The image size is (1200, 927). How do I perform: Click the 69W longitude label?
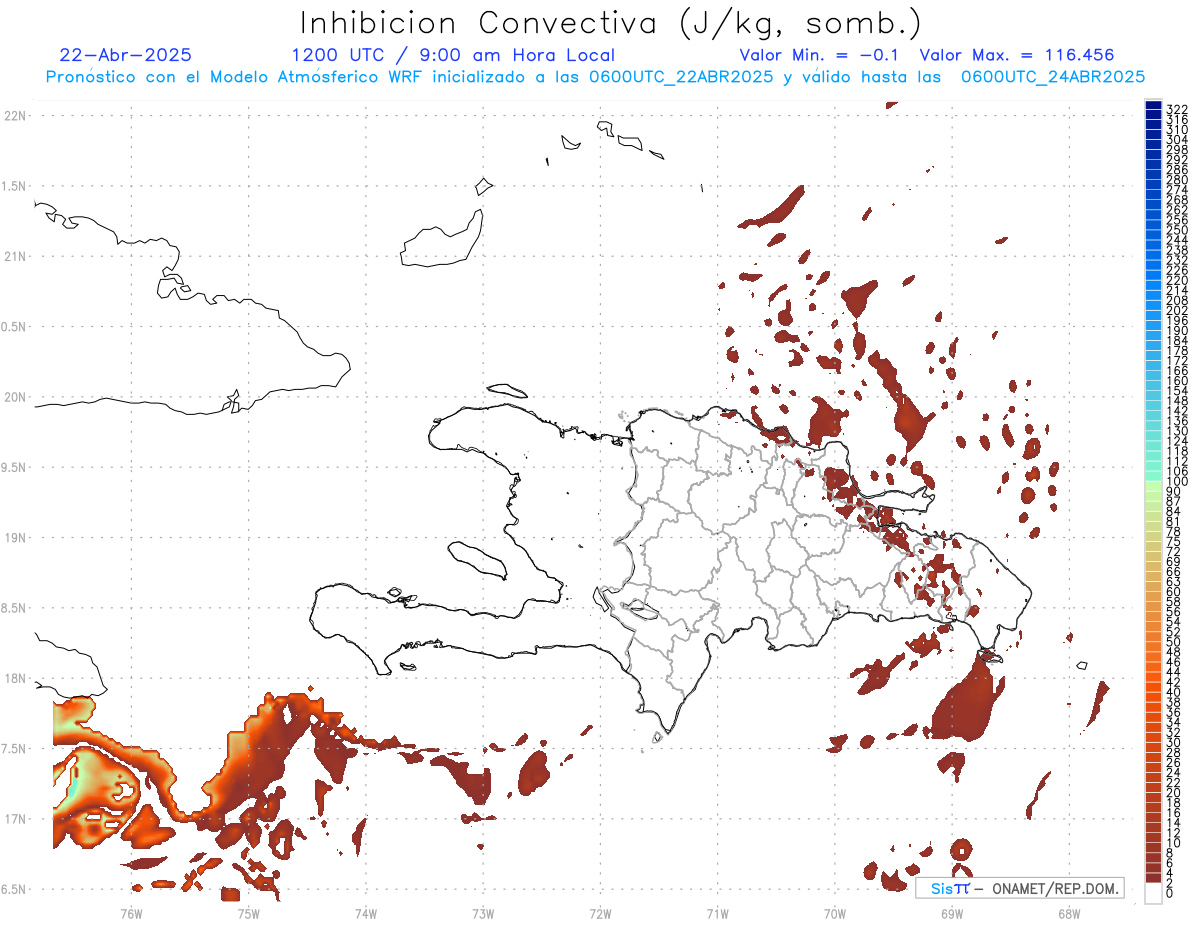coord(952,913)
